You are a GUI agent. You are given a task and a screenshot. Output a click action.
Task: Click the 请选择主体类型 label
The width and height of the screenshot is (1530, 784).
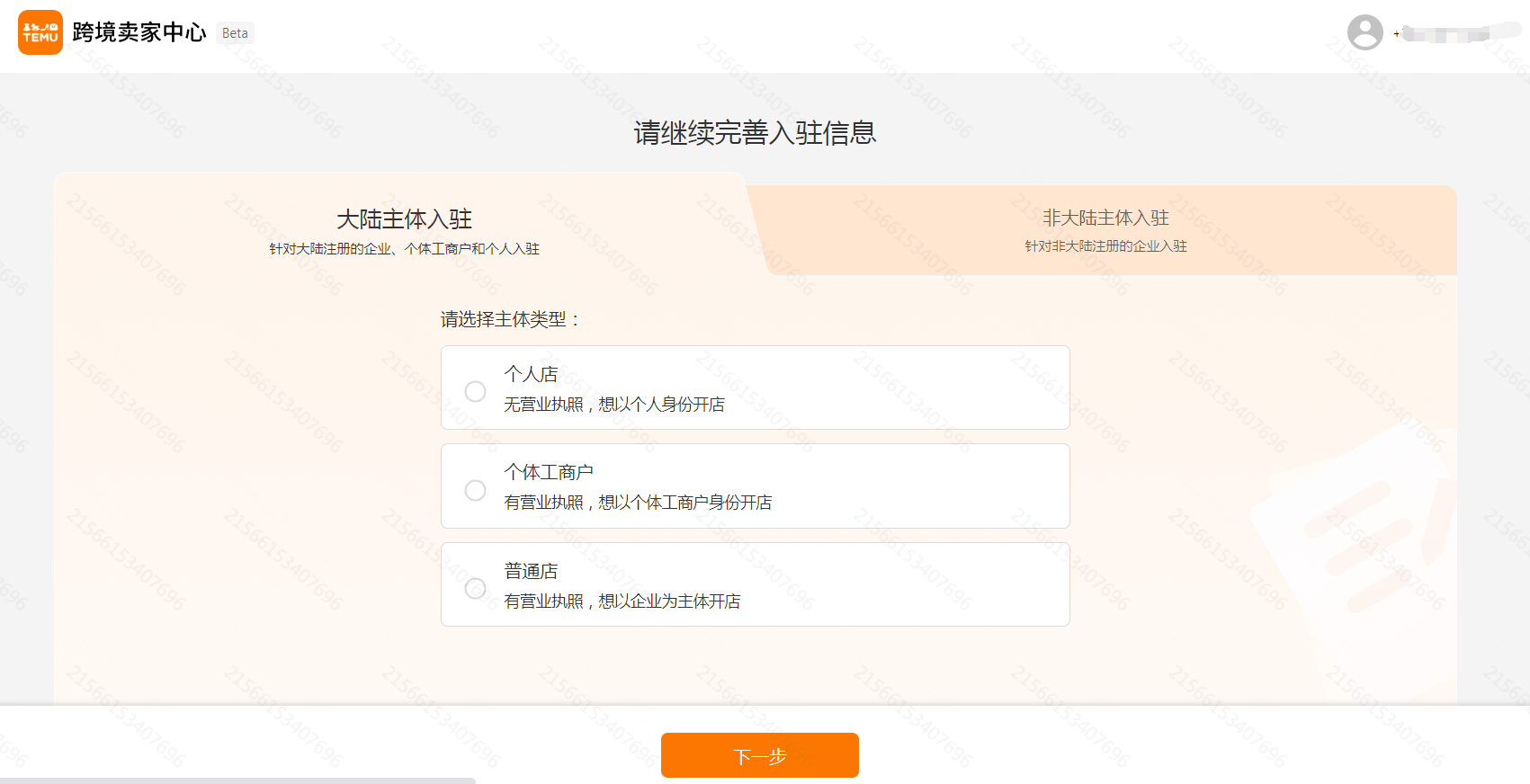click(x=510, y=319)
